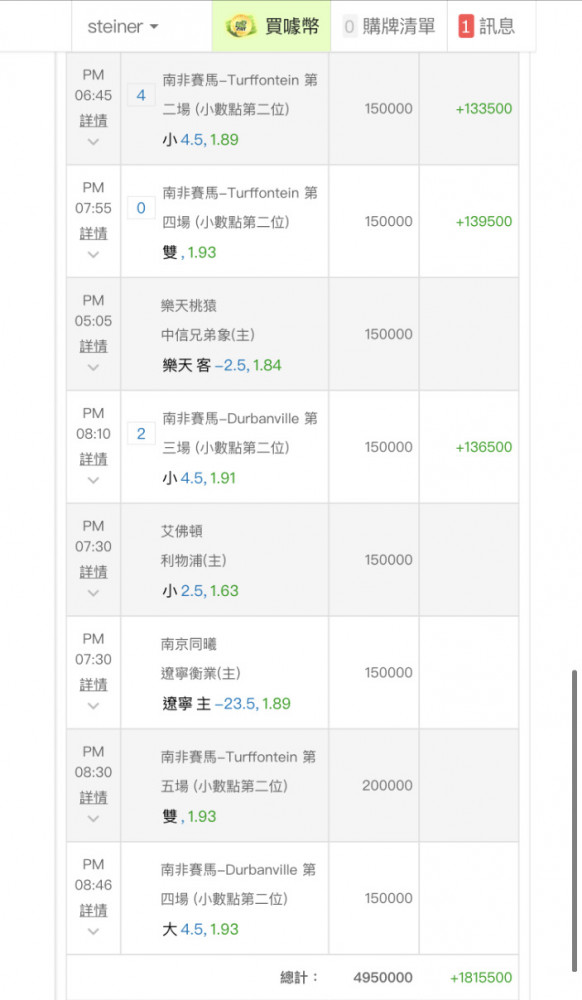
Task: Expand chevron under the 05:05 bet row
Action: click(x=93, y=367)
